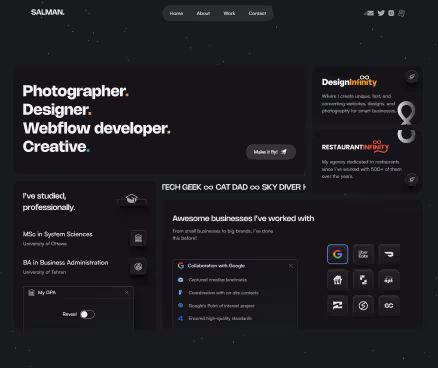Click the last social icon after Instagram
The width and height of the screenshot is (438, 368).
click(x=402, y=13)
